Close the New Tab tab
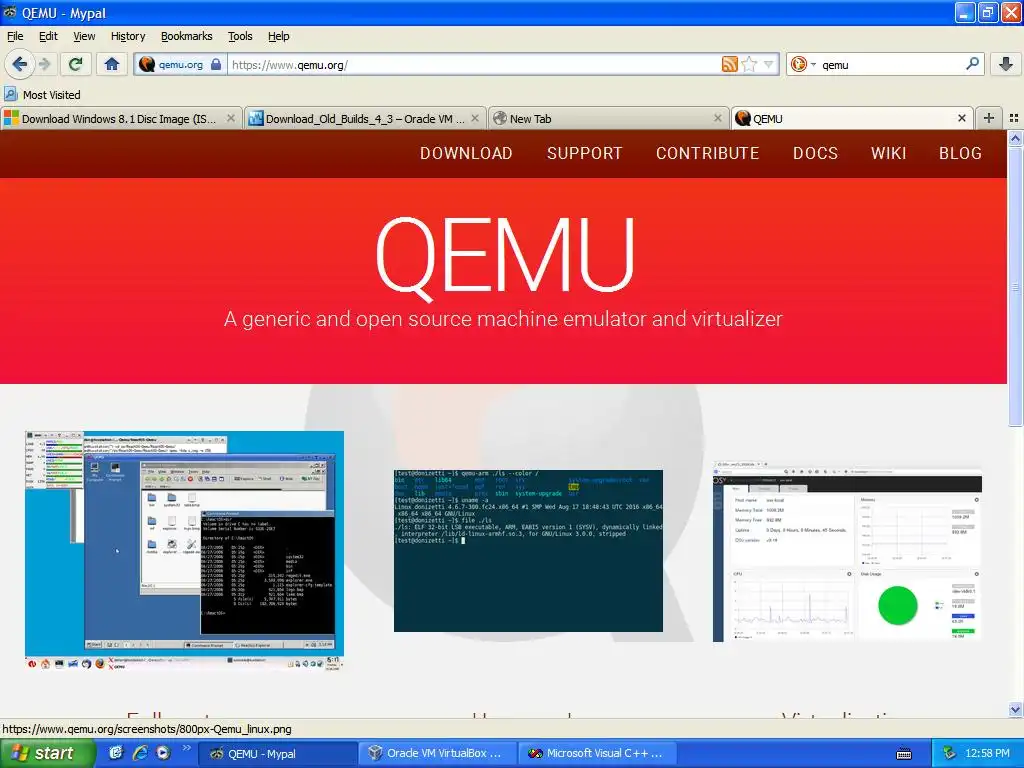1024x768 pixels. tap(718, 118)
